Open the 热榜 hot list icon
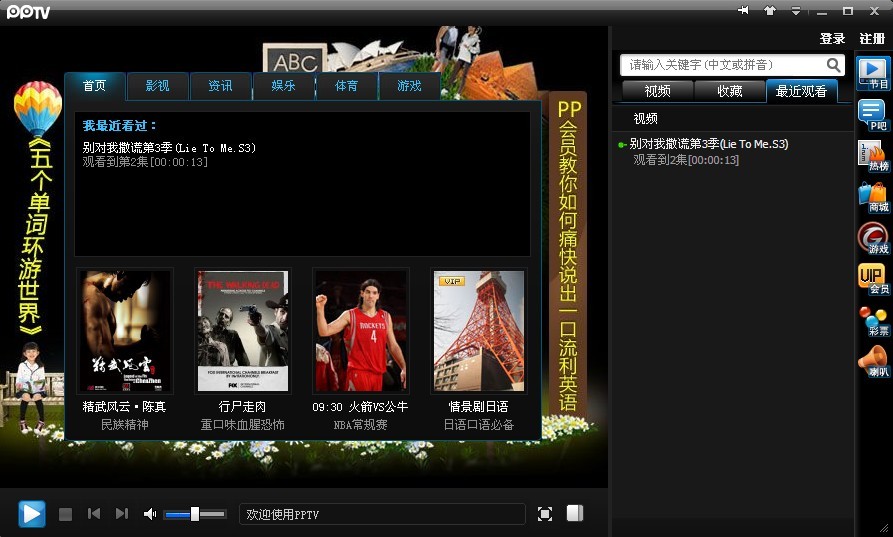The height and width of the screenshot is (537, 893). point(873,156)
